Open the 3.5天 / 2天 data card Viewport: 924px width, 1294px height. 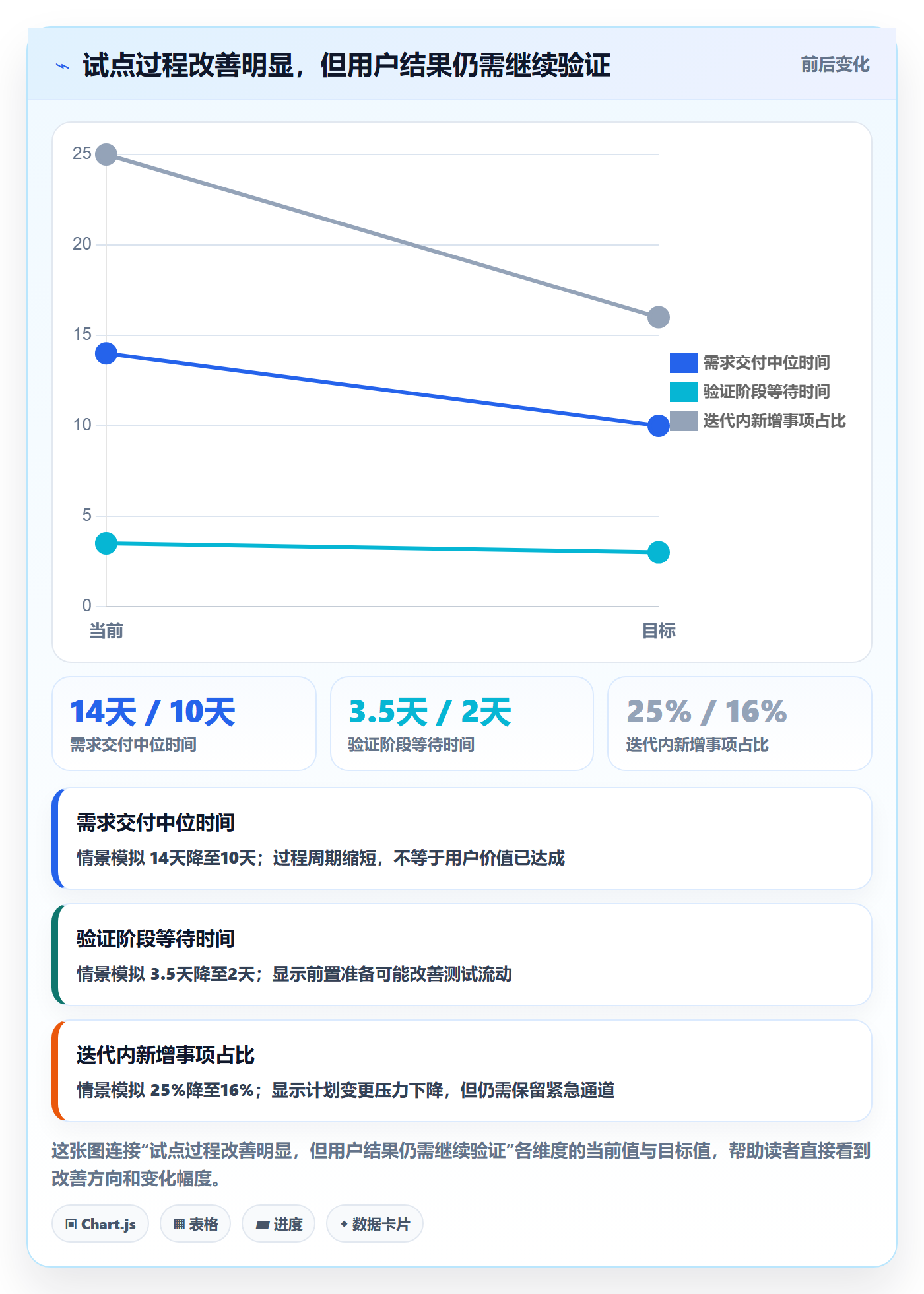point(462,724)
